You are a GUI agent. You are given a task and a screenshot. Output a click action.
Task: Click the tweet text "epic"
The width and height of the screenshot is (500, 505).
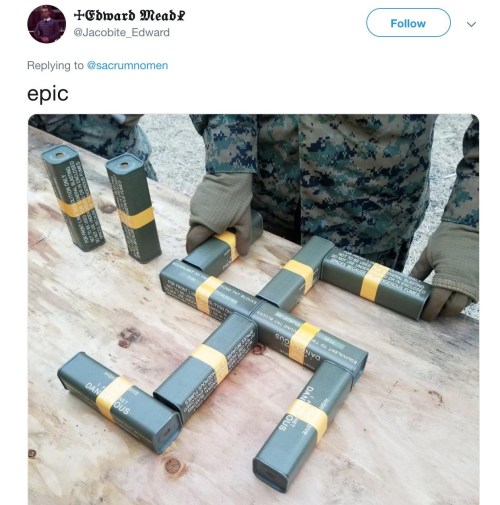(x=48, y=94)
